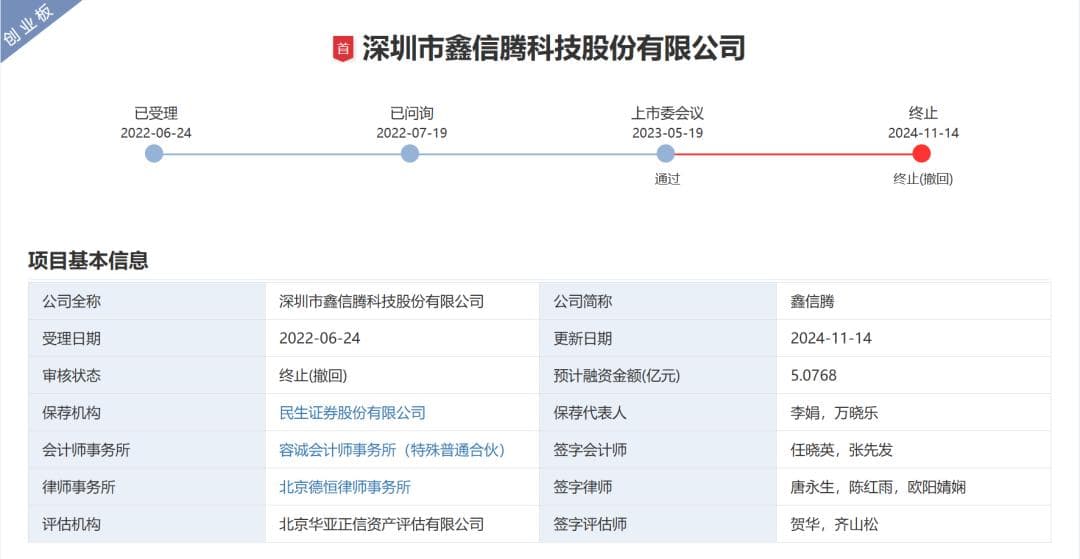Open the 北京德恒律师事务所 link
This screenshot has height=559, width=1080.
click(345, 487)
